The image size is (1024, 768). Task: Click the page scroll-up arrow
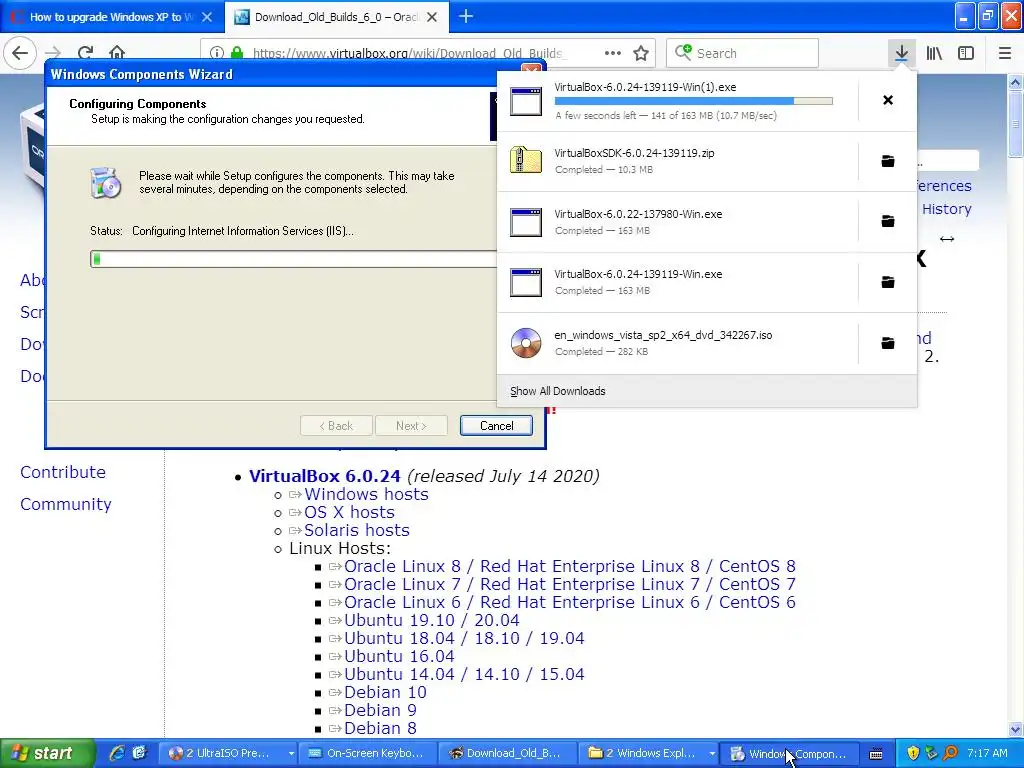tap(1016, 82)
